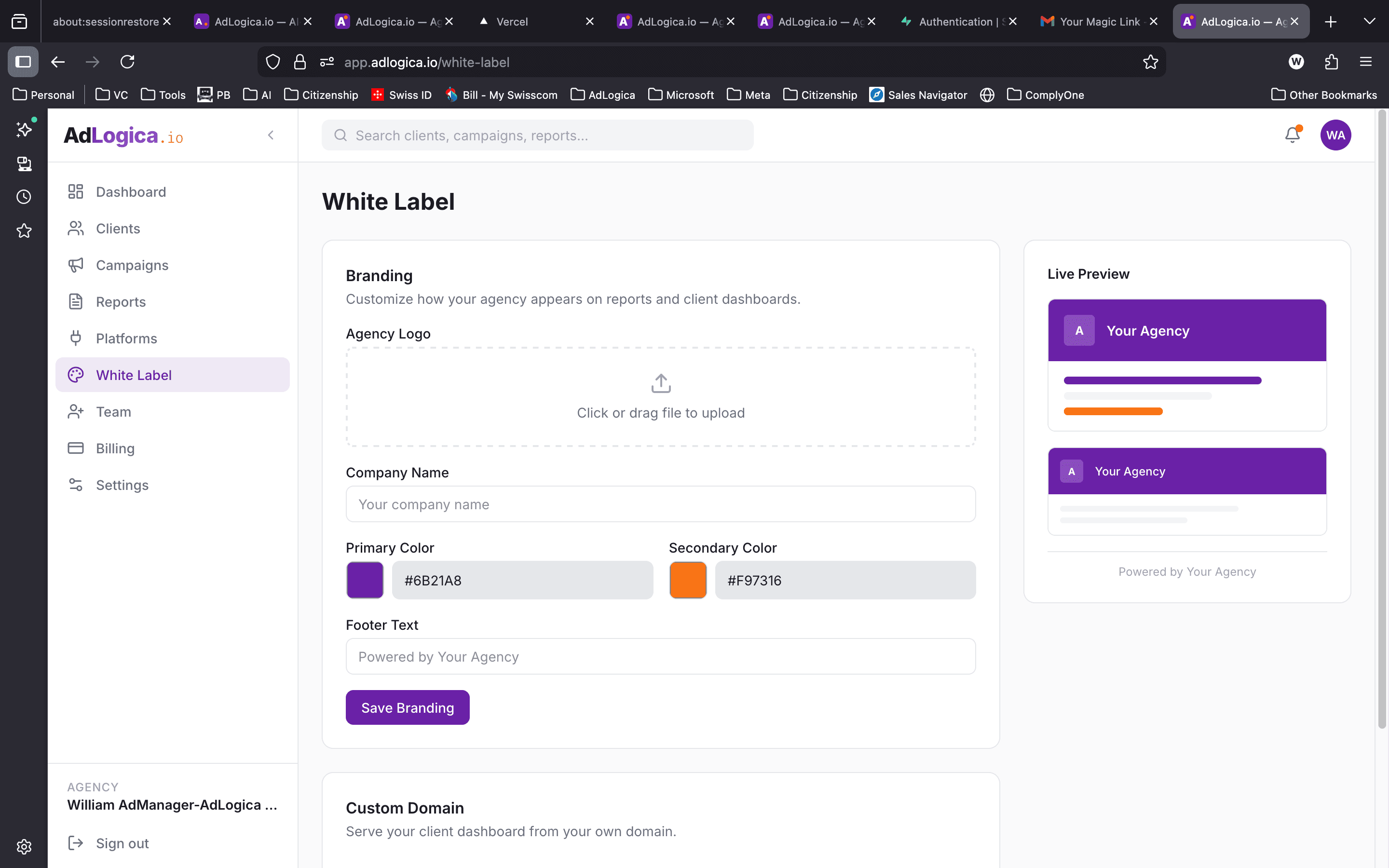Open the Primary Color purple swatch

click(365, 580)
